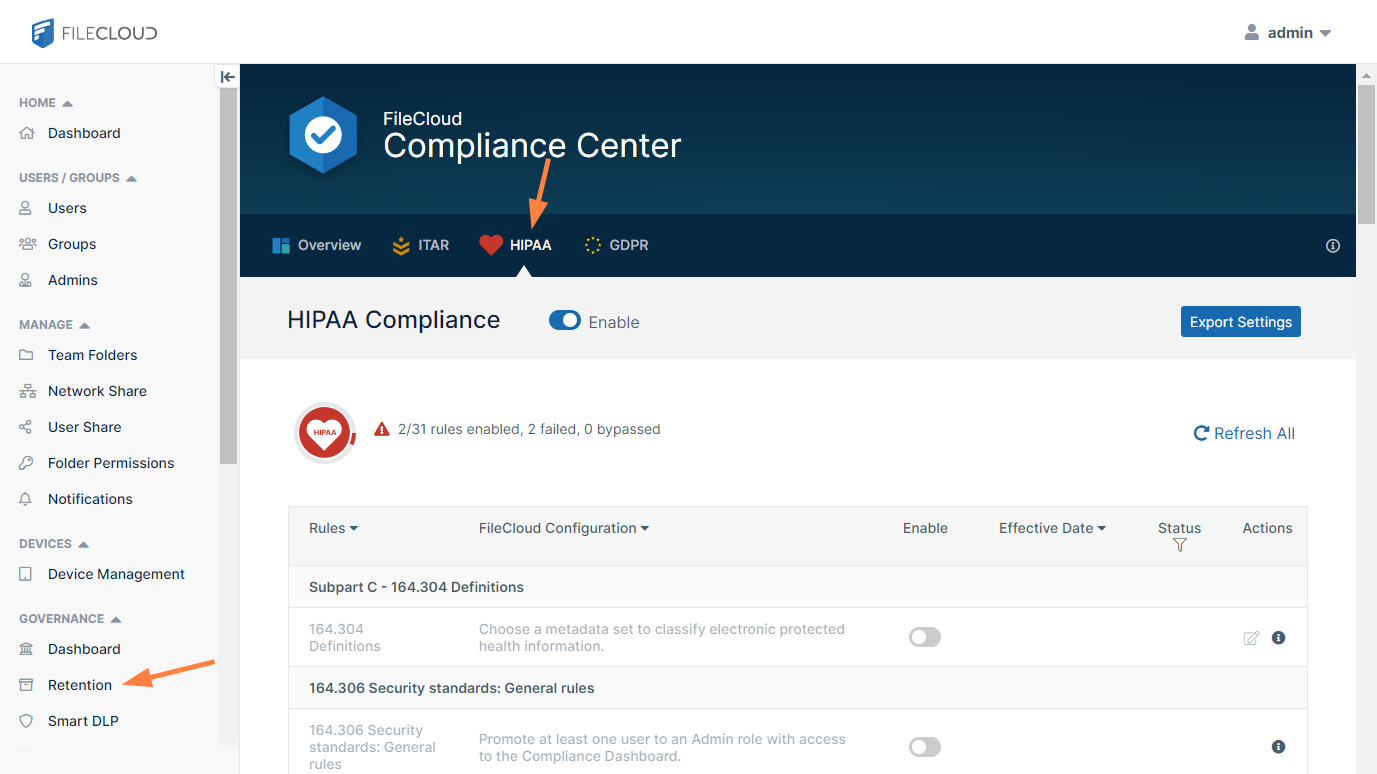Click the main page vertical scrollbar

(x=1366, y=150)
